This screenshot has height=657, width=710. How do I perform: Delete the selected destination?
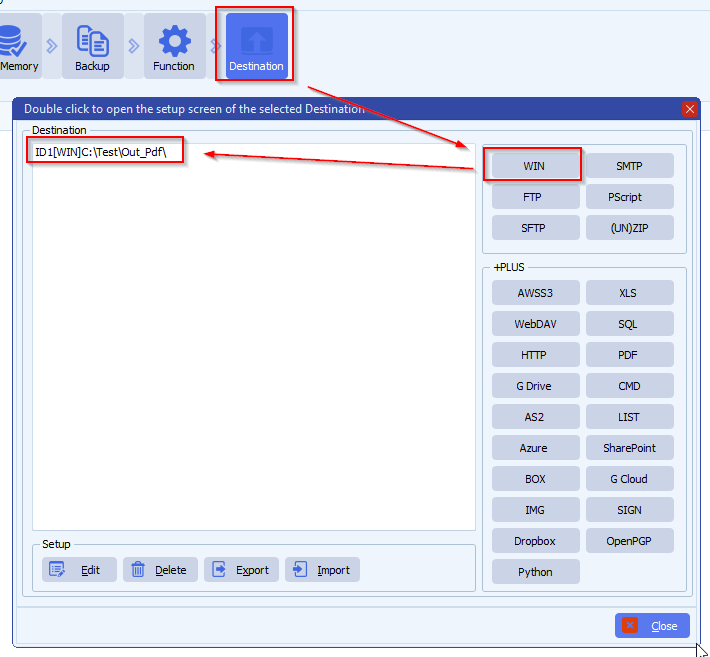[x=160, y=569]
